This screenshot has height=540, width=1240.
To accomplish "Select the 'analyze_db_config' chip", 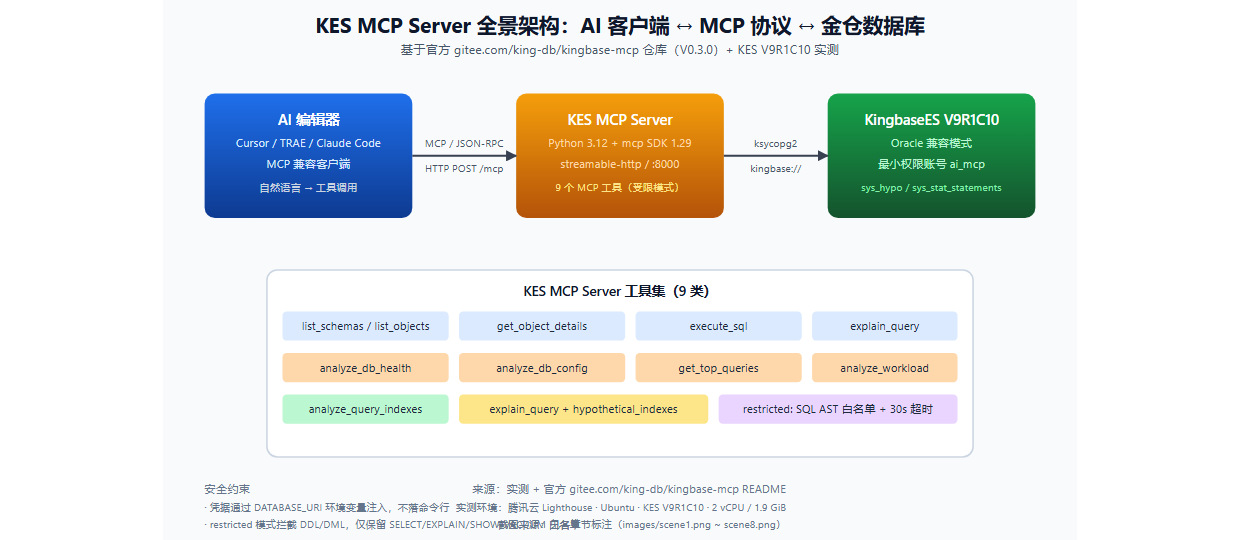I will coord(542,368).
